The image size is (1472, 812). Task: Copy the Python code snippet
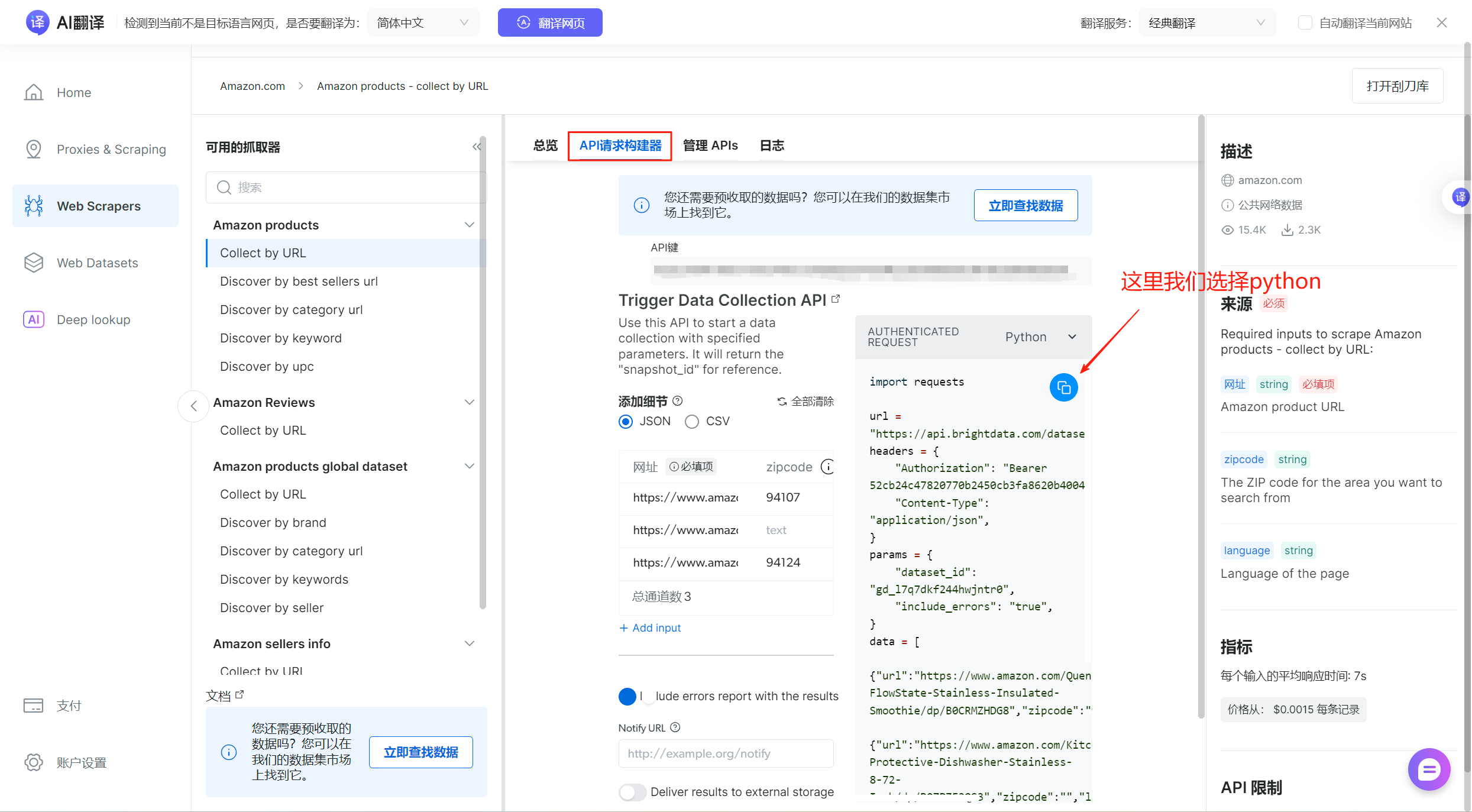pyautogui.click(x=1063, y=387)
